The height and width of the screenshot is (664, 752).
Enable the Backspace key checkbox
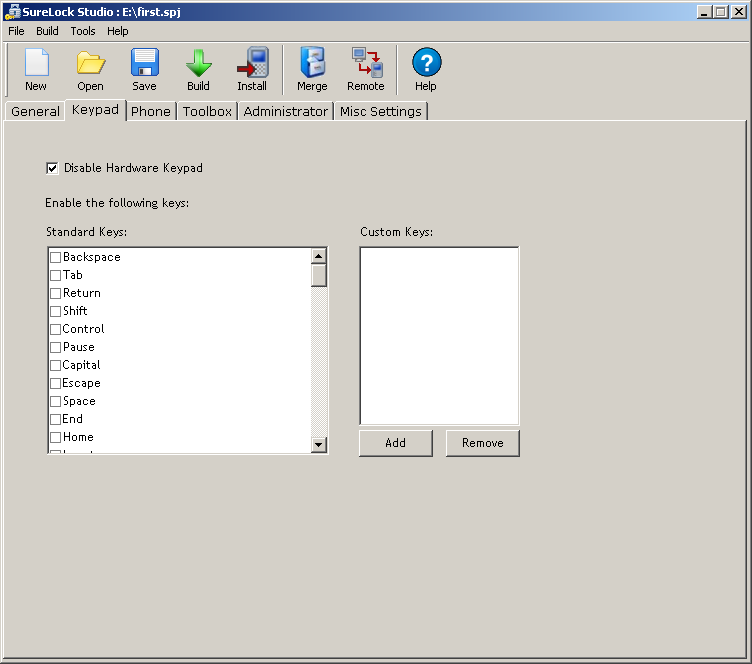point(56,257)
